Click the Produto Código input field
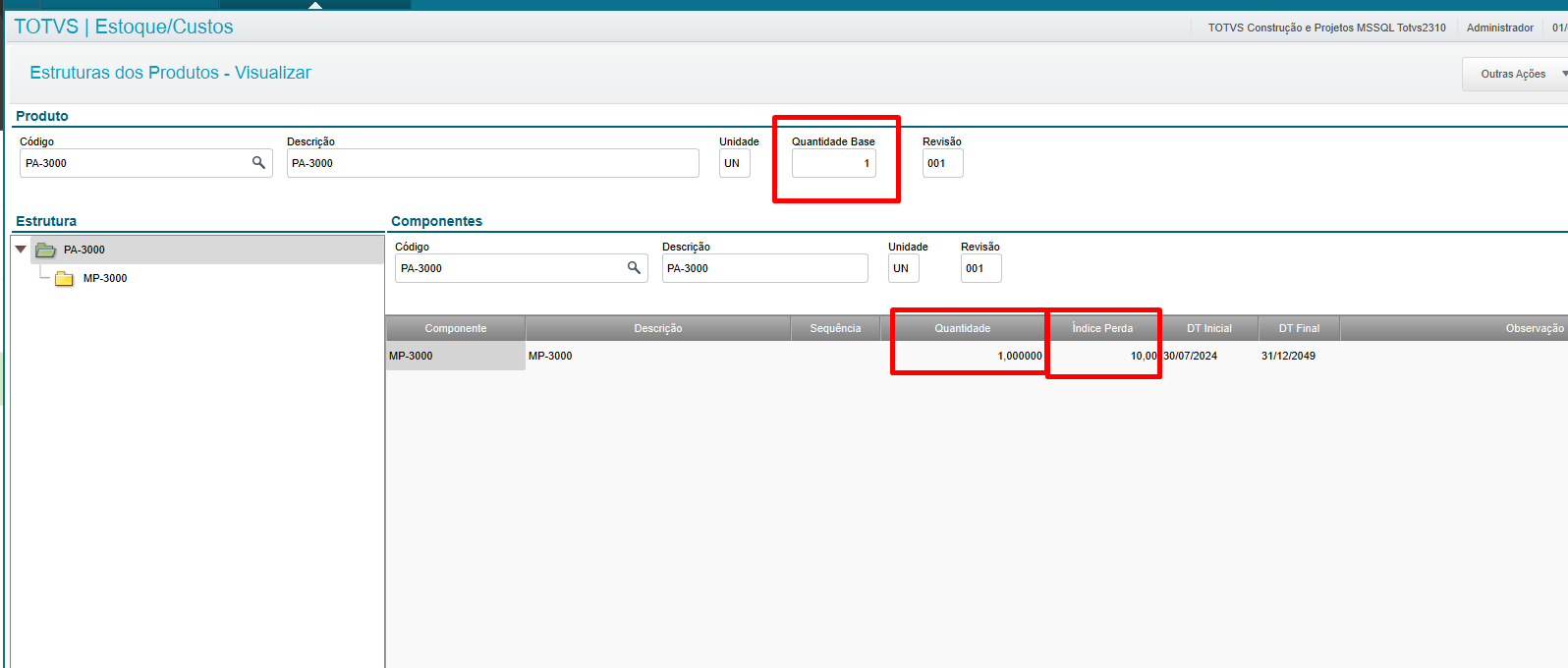This screenshot has height=668, width=1568. [x=145, y=163]
